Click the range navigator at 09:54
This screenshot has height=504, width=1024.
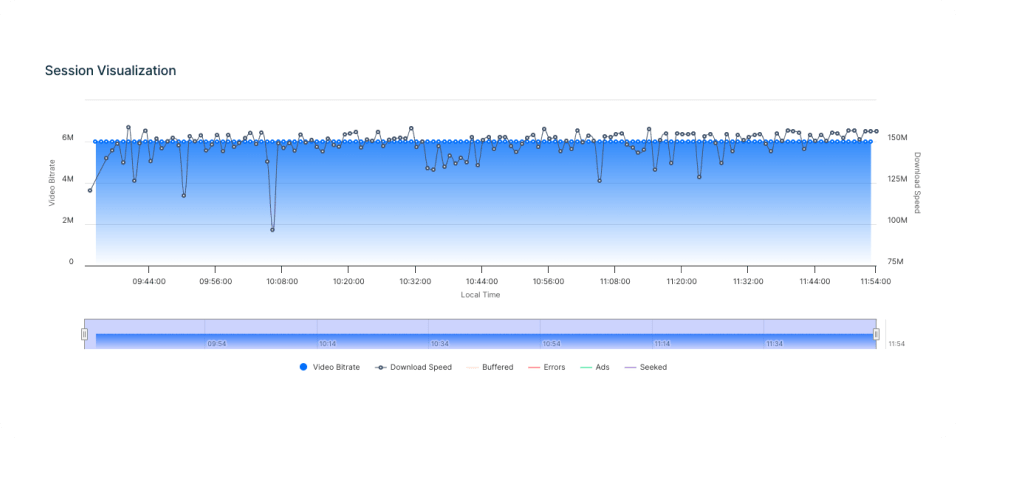[x=216, y=343]
